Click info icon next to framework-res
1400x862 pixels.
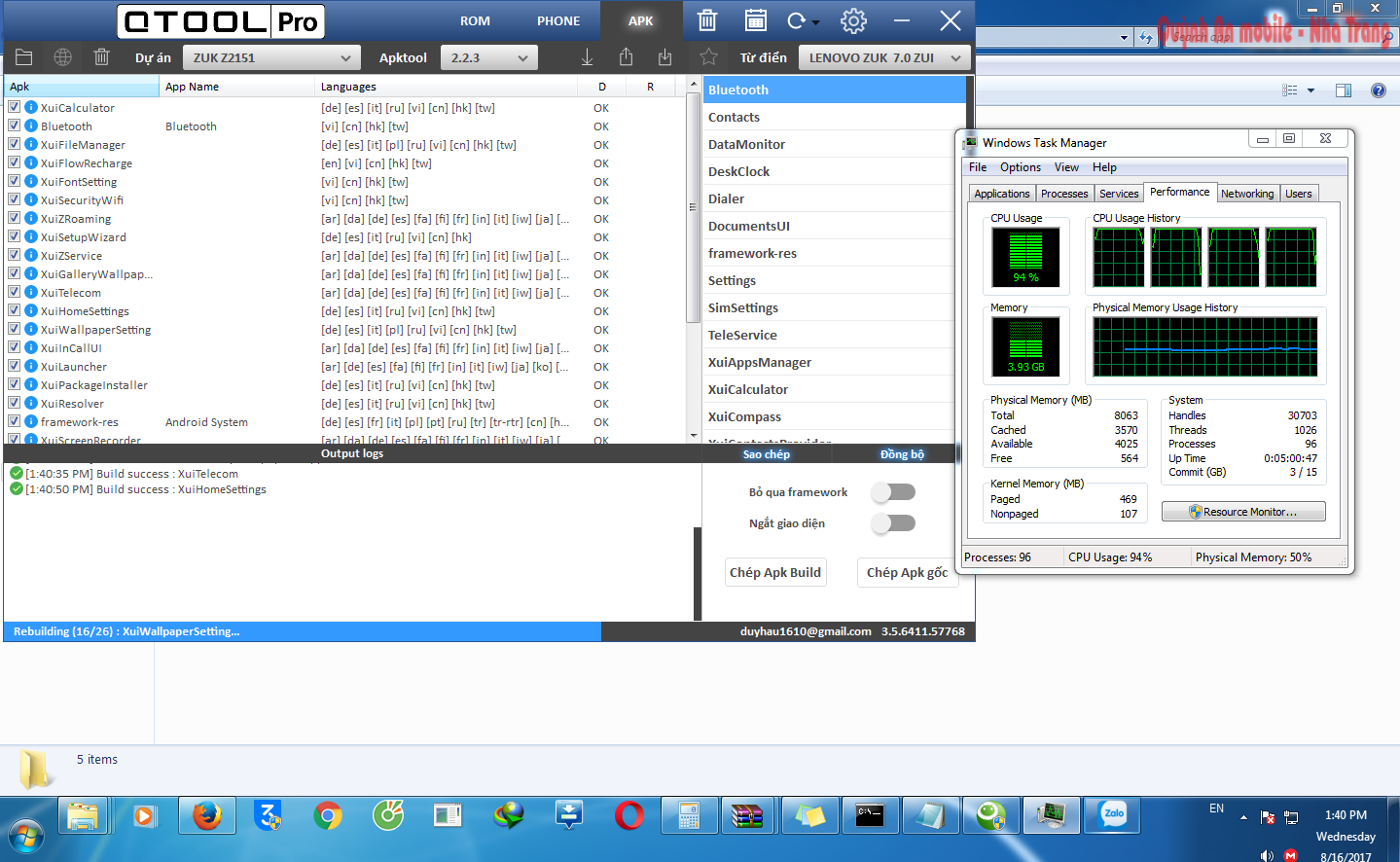point(31,421)
